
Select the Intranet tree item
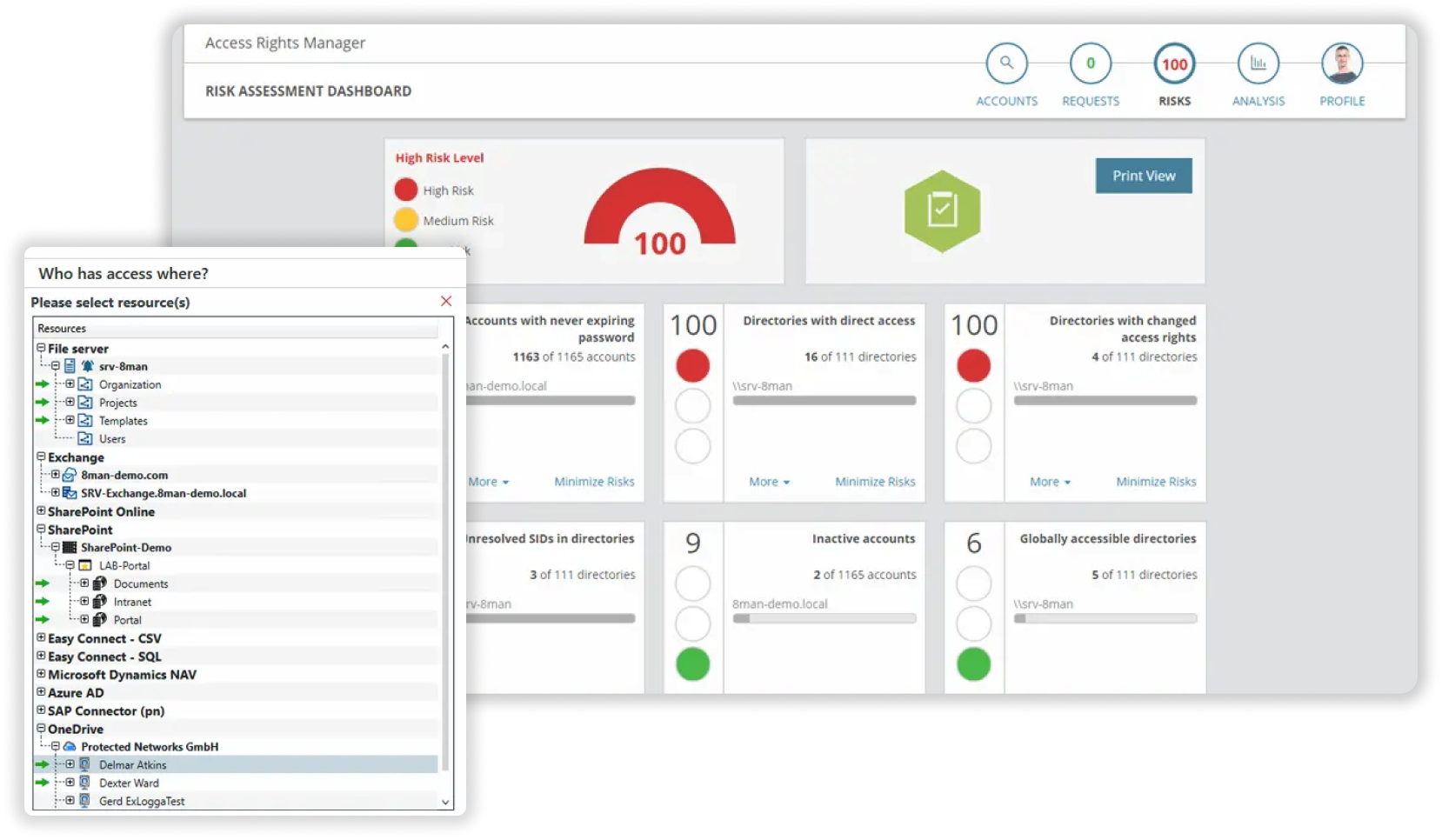point(132,602)
